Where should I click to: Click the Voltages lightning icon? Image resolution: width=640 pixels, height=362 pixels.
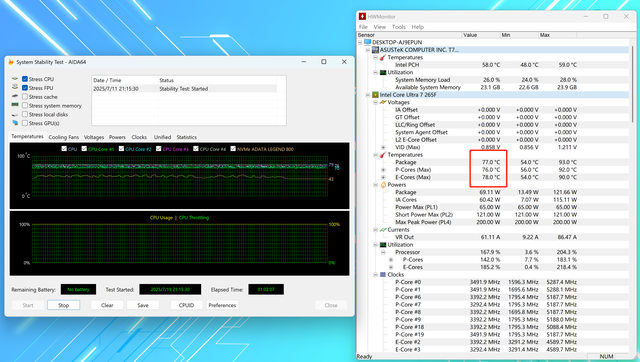coord(383,102)
